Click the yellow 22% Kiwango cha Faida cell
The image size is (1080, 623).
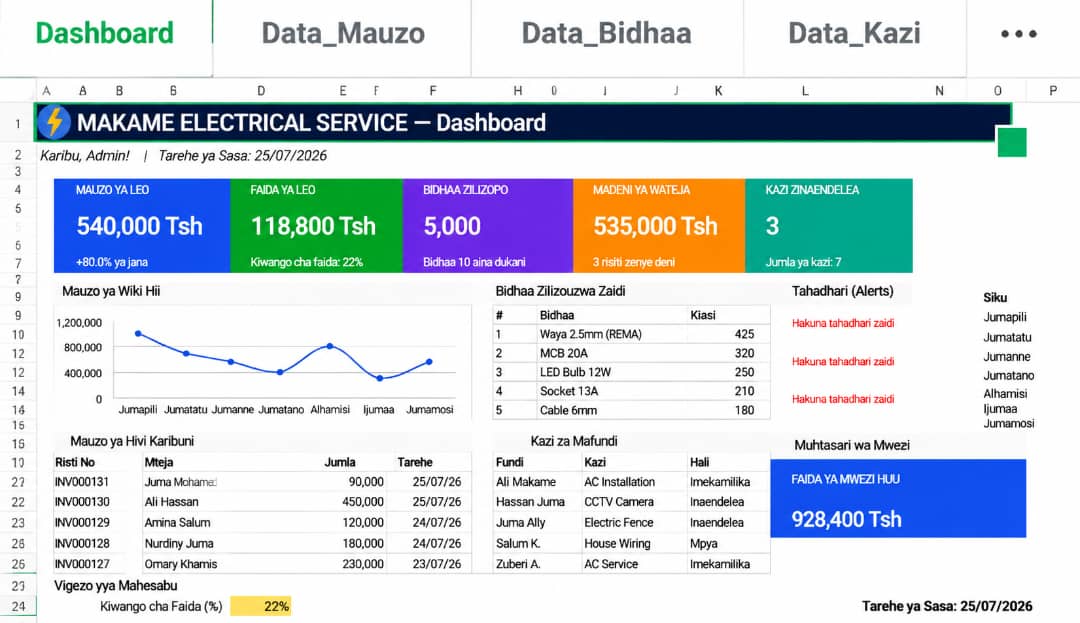coord(261,606)
